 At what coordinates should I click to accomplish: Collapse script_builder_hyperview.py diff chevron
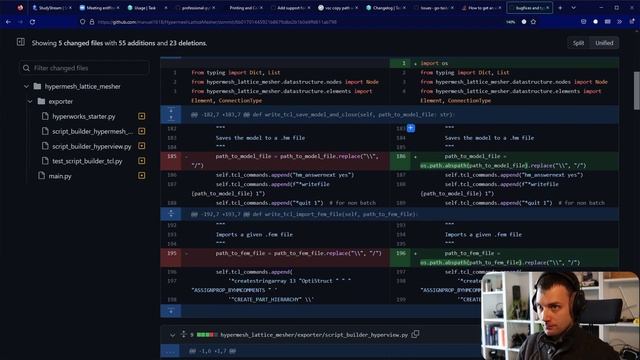pyautogui.click(x=172, y=335)
